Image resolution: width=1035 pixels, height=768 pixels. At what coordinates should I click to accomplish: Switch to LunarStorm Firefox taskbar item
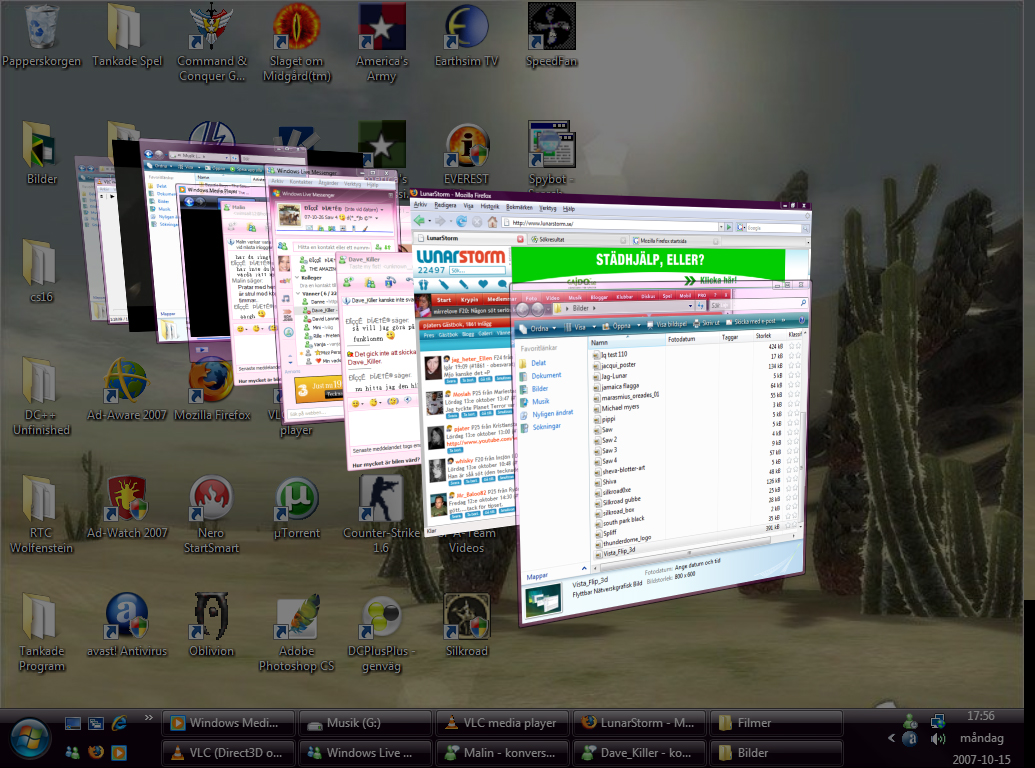[638, 723]
